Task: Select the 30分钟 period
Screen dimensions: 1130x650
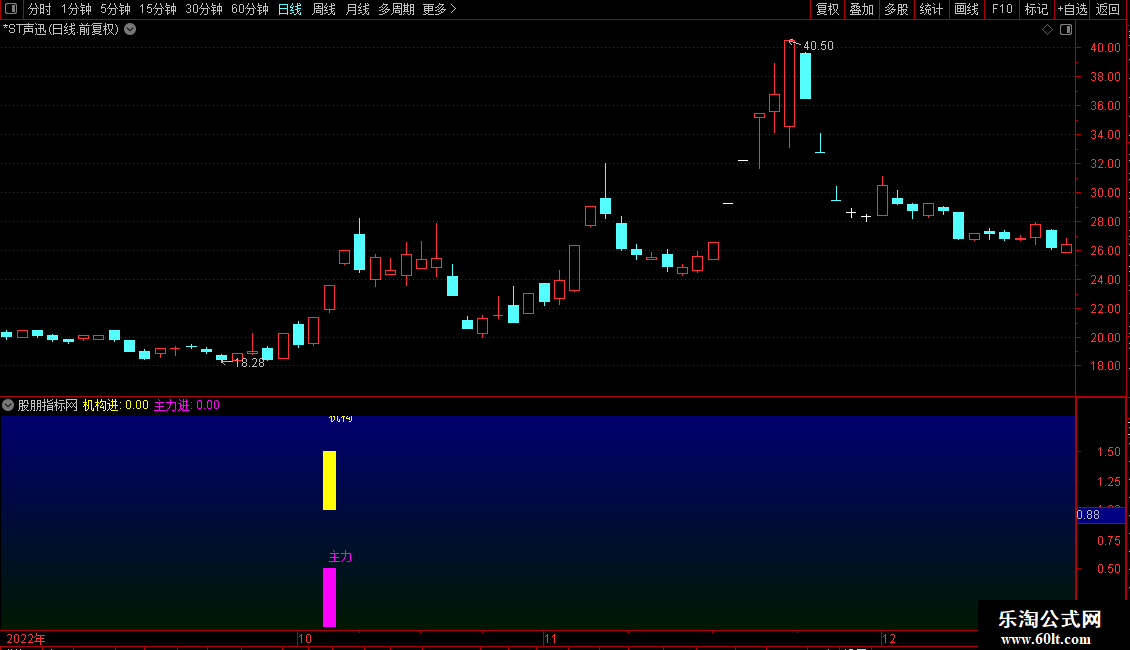Action: (204, 9)
